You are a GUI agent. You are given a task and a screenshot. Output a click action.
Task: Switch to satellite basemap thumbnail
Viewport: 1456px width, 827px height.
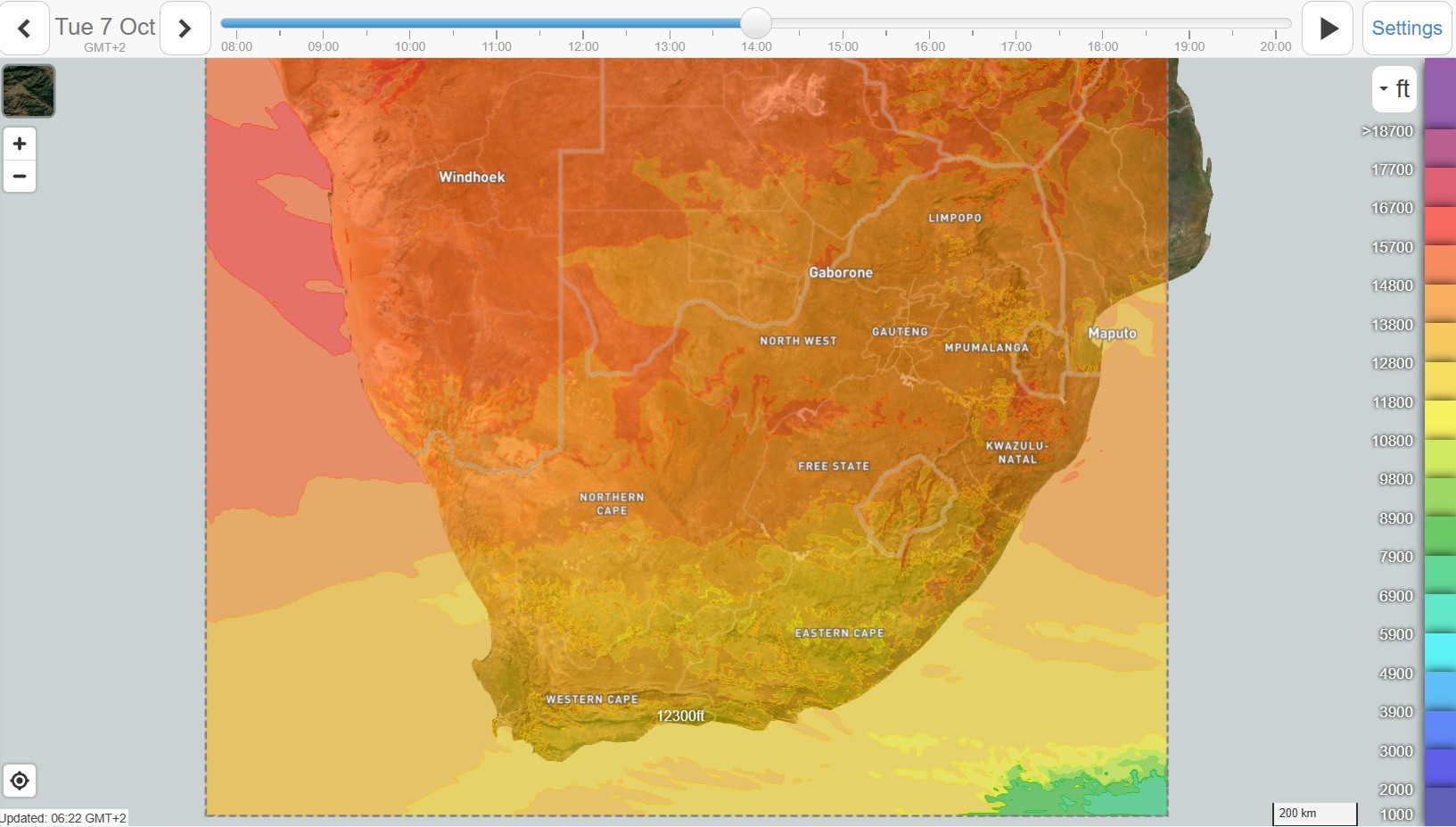click(29, 91)
